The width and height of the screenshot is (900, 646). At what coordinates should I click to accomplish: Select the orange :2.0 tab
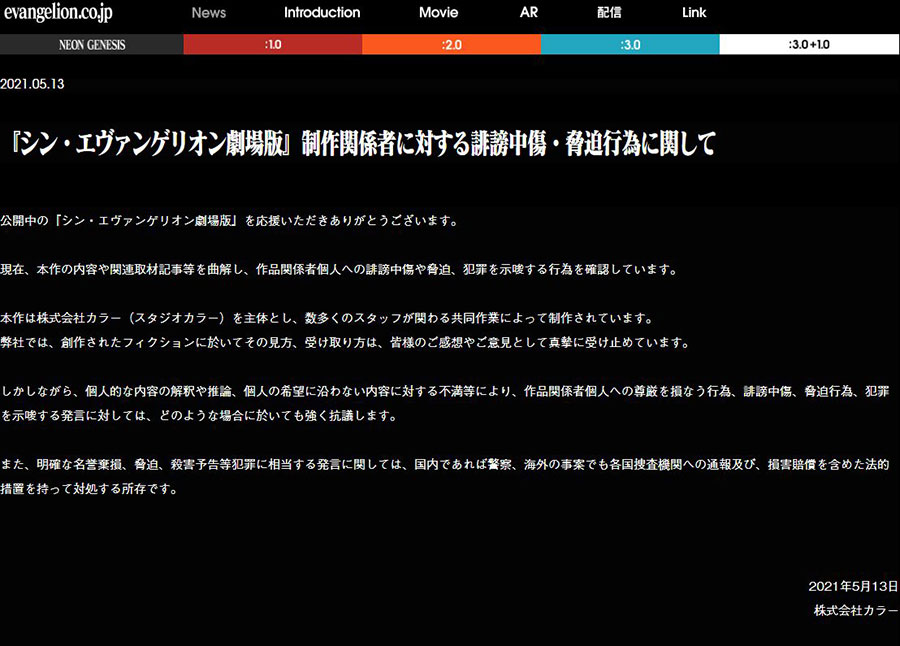point(451,45)
